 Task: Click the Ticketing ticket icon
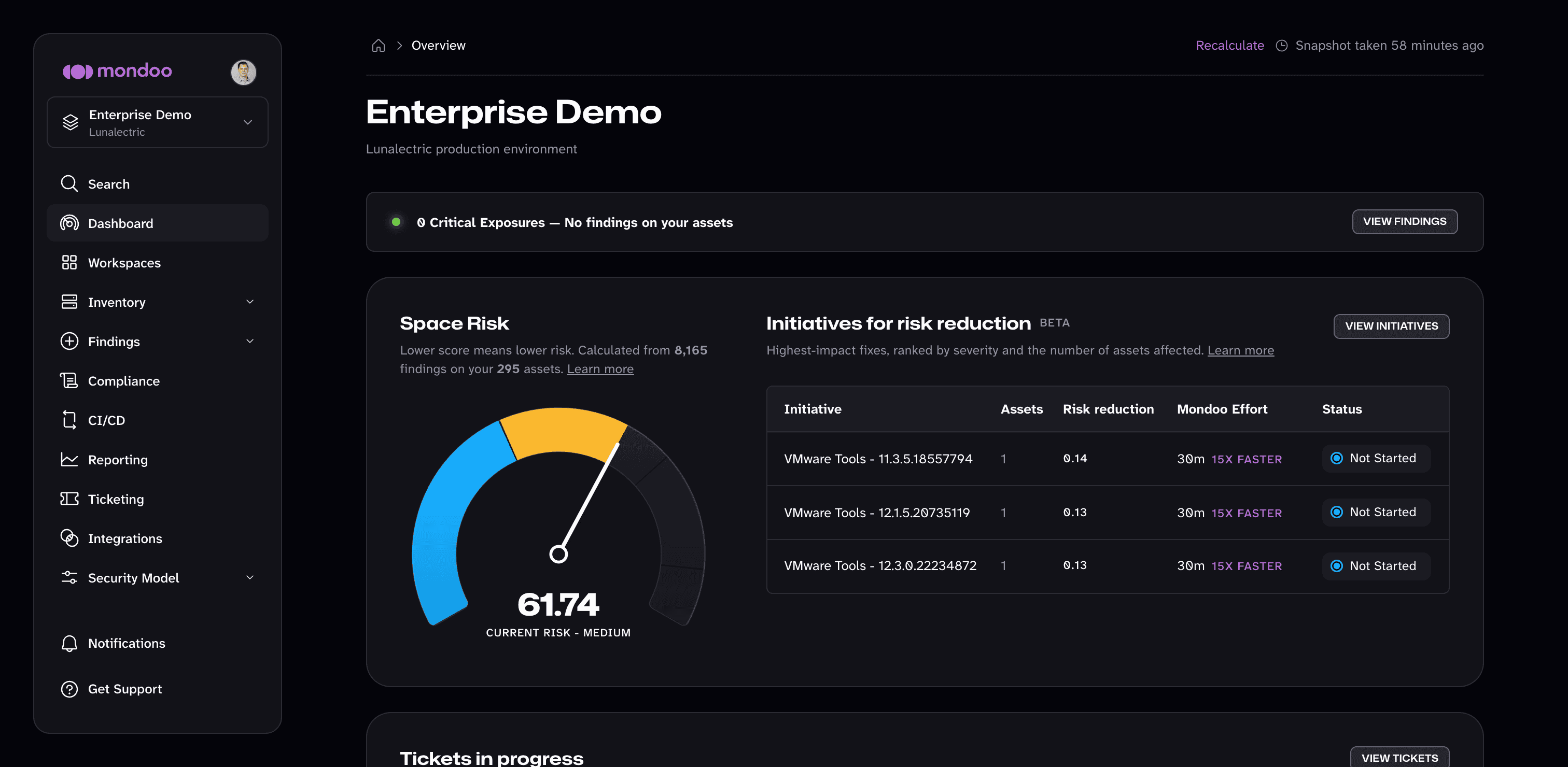(x=69, y=499)
